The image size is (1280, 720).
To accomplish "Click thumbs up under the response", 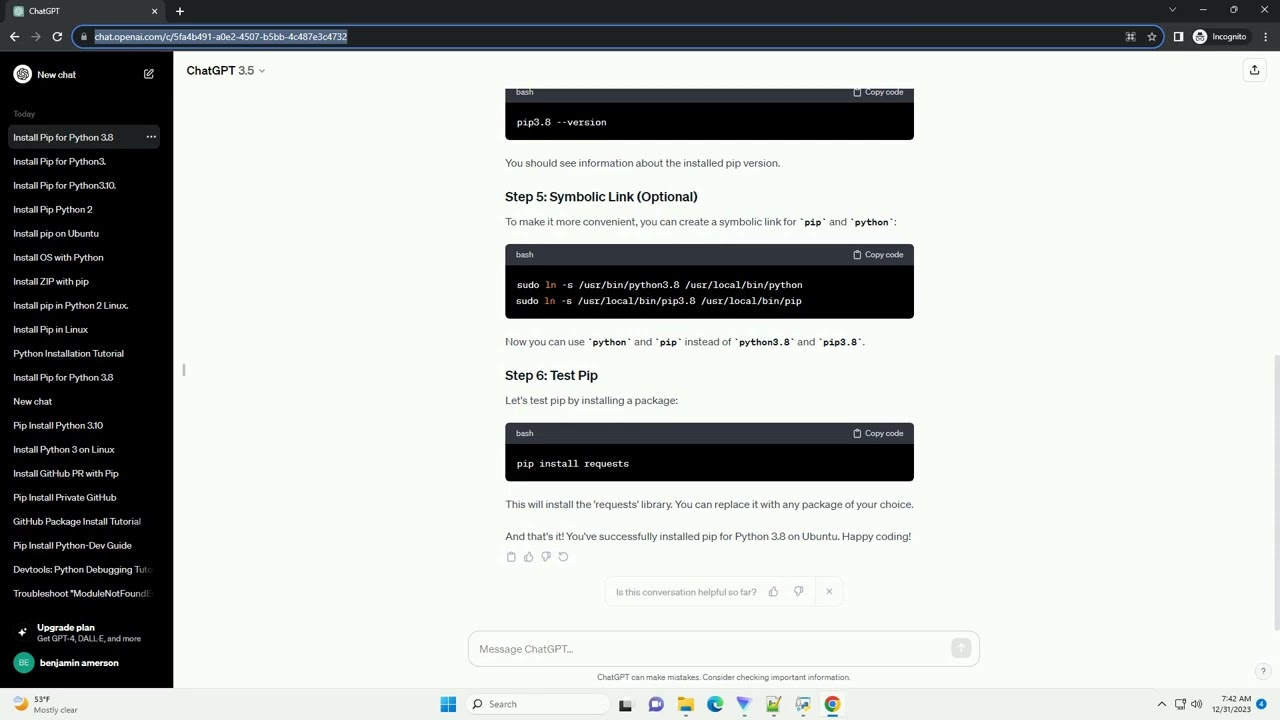I will click(529, 557).
